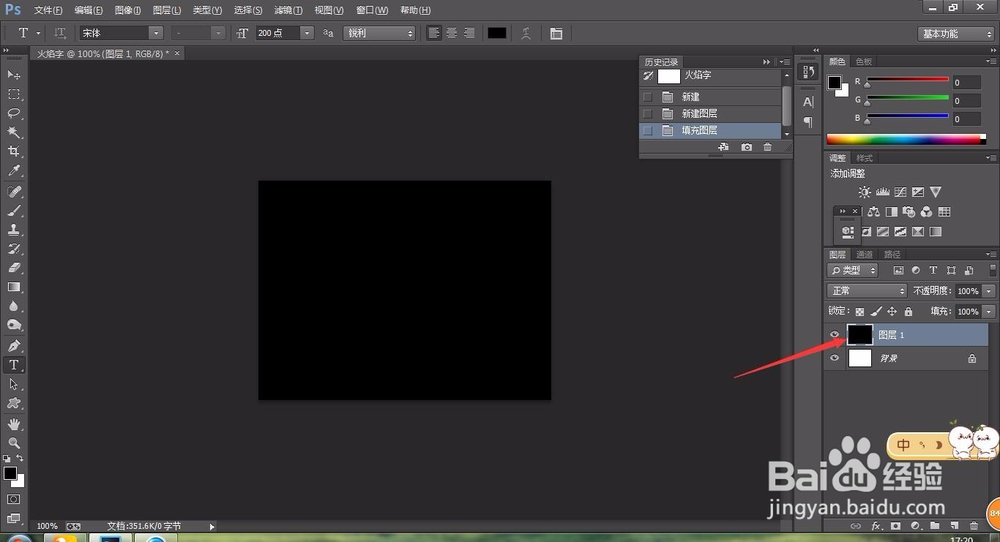Select the Healing Brush tool
1000x542 pixels.
tap(13, 192)
